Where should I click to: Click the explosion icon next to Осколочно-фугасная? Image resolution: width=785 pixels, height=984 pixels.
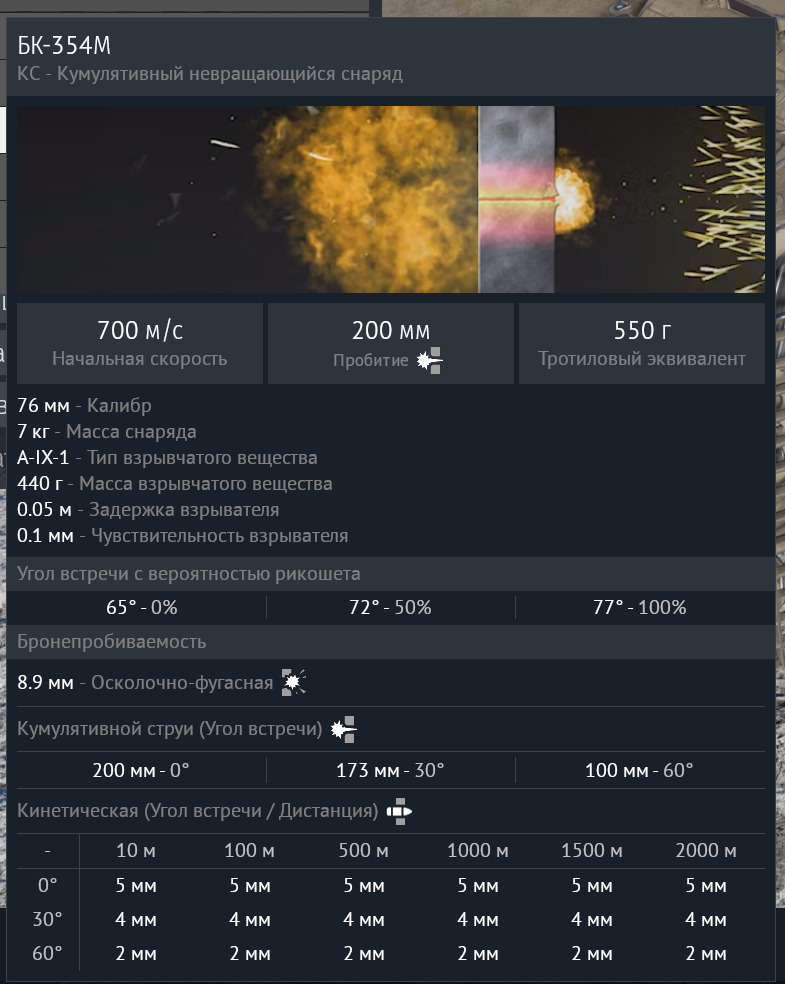click(293, 682)
